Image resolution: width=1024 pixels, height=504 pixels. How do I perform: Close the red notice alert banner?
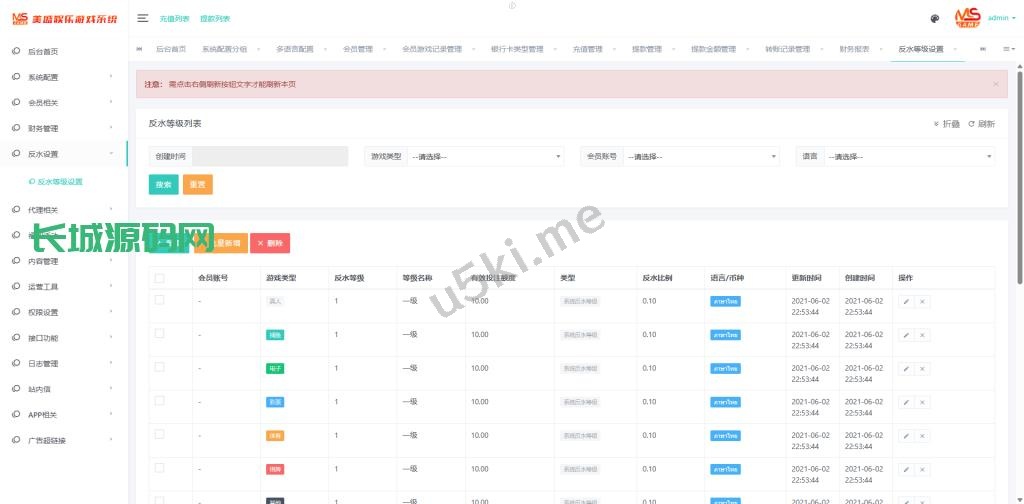click(995, 84)
